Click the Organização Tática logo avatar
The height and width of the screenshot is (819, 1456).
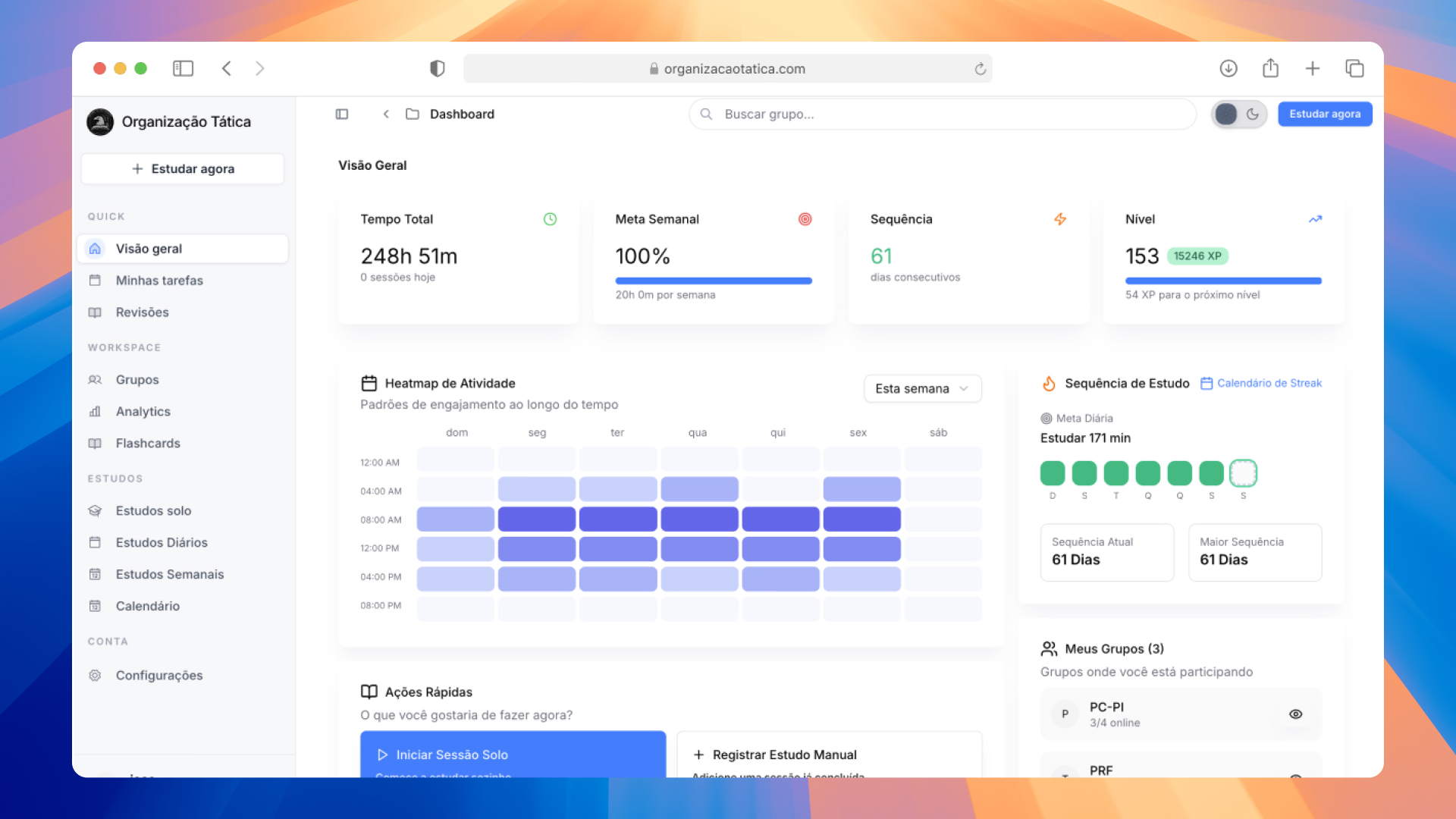coord(100,121)
